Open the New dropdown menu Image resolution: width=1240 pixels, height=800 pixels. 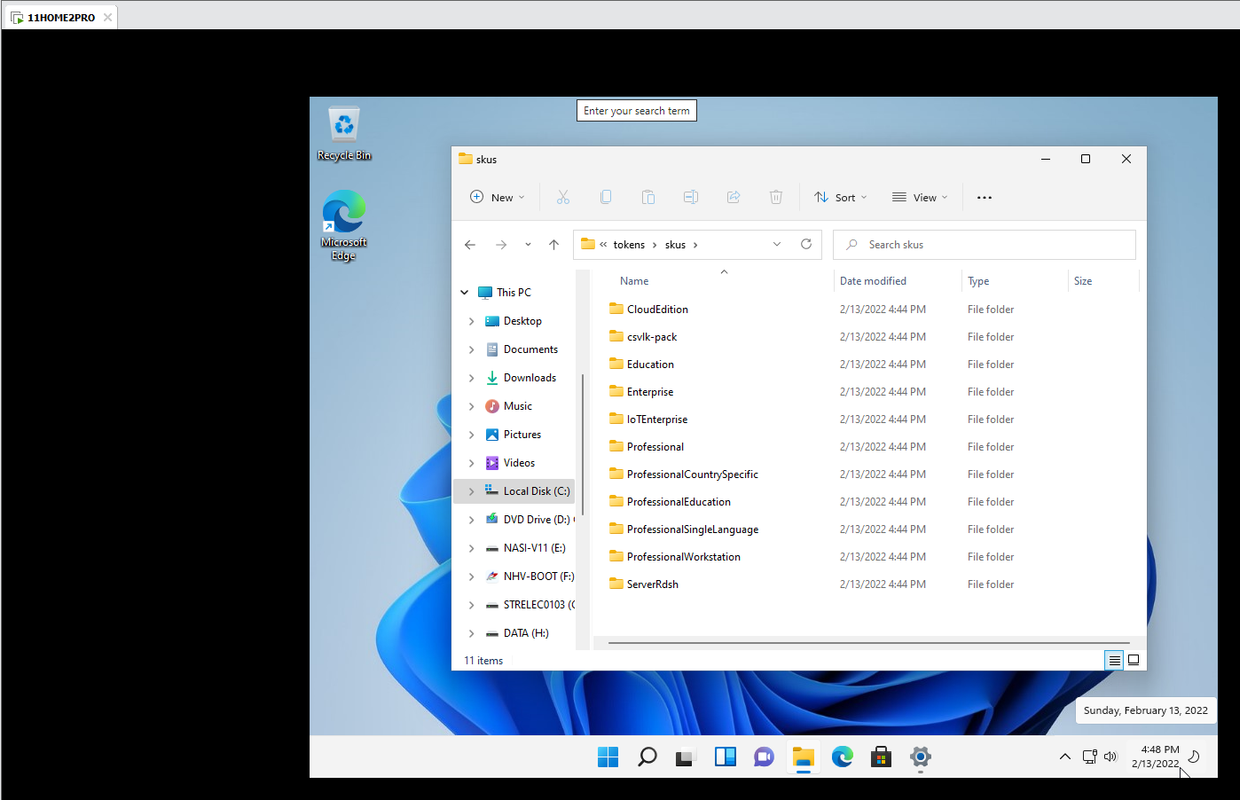tap(497, 197)
